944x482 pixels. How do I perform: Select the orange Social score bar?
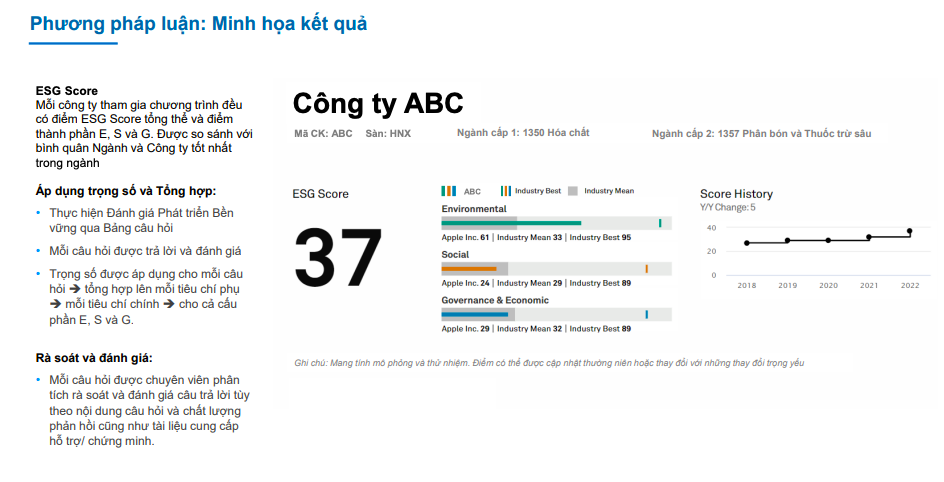pos(469,269)
